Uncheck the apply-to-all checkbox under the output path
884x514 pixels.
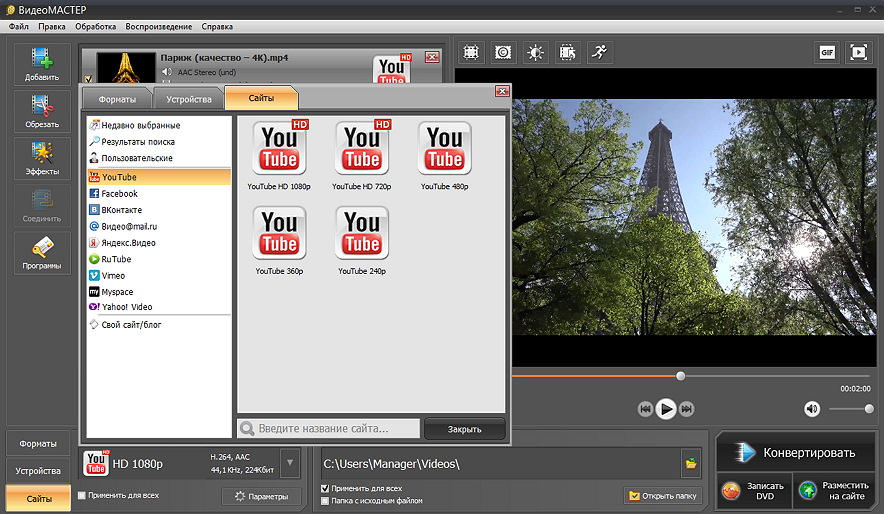pyautogui.click(x=325, y=488)
